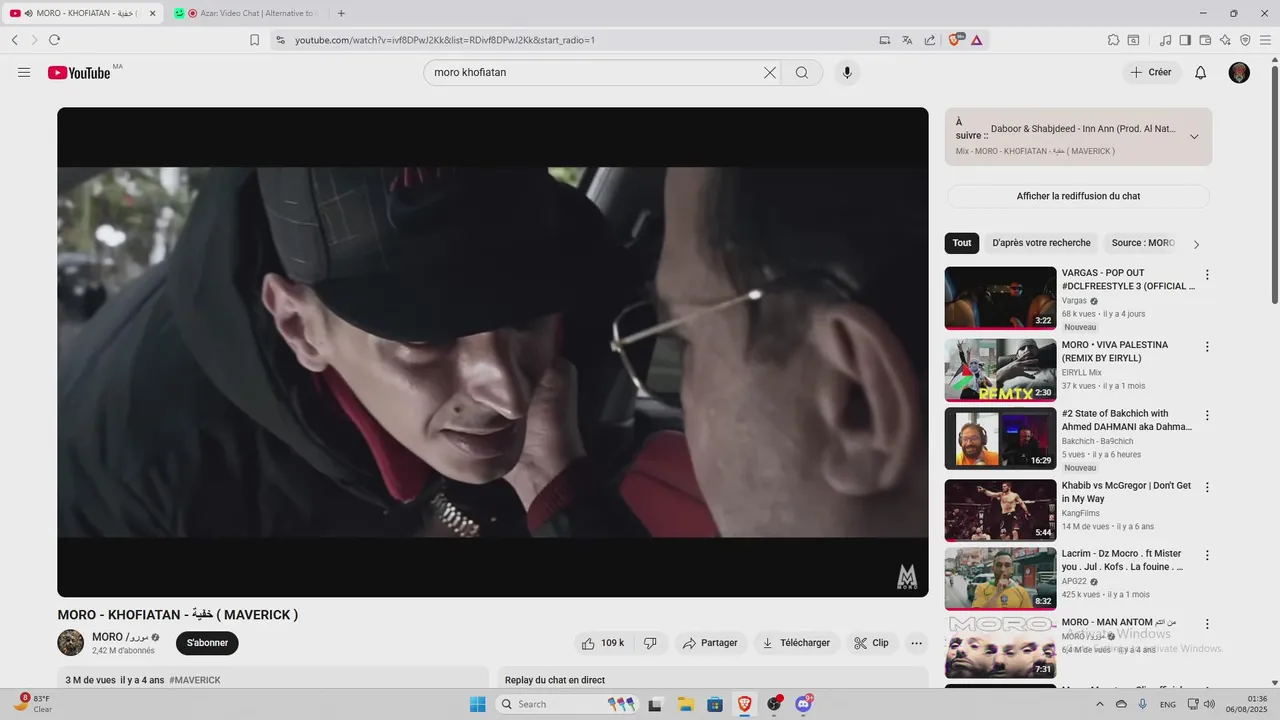The width and height of the screenshot is (1280, 720).
Task: Open a new browser tab
Action: click(341, 13)
